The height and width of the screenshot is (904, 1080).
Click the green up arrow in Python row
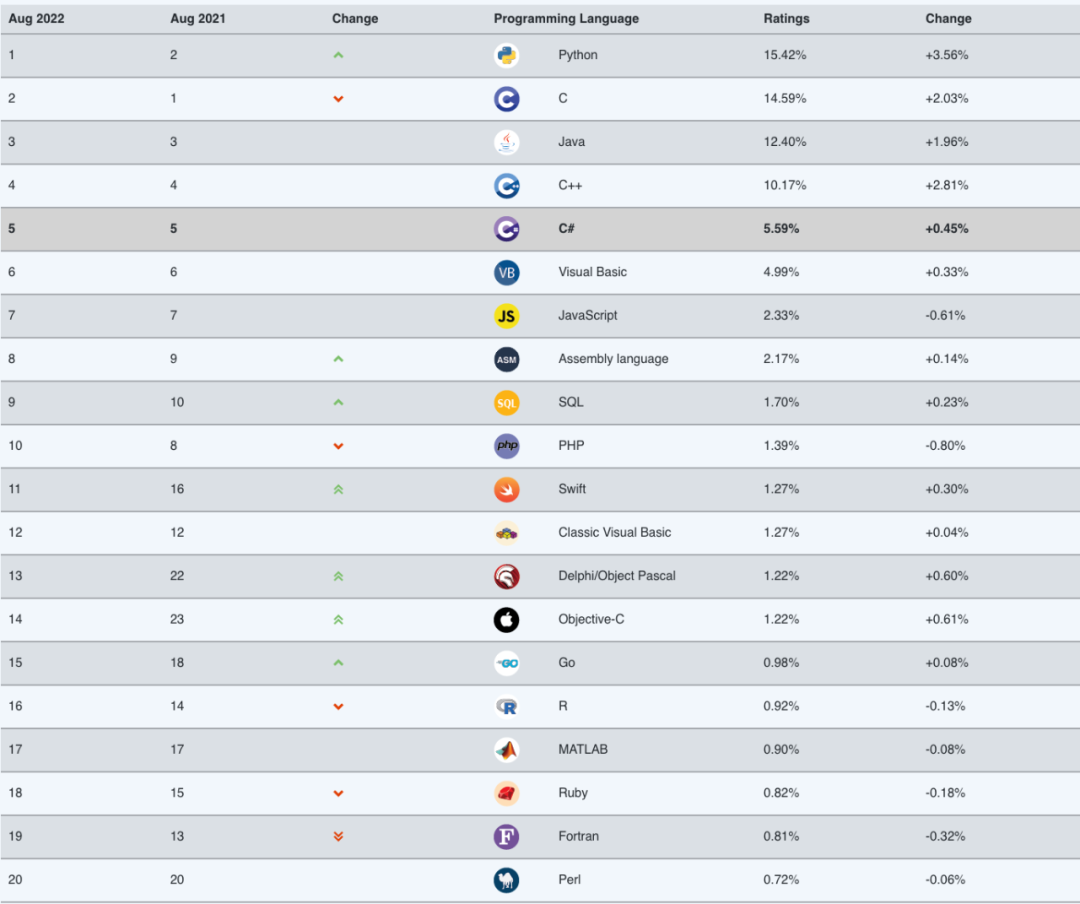(x=338, y=55)
